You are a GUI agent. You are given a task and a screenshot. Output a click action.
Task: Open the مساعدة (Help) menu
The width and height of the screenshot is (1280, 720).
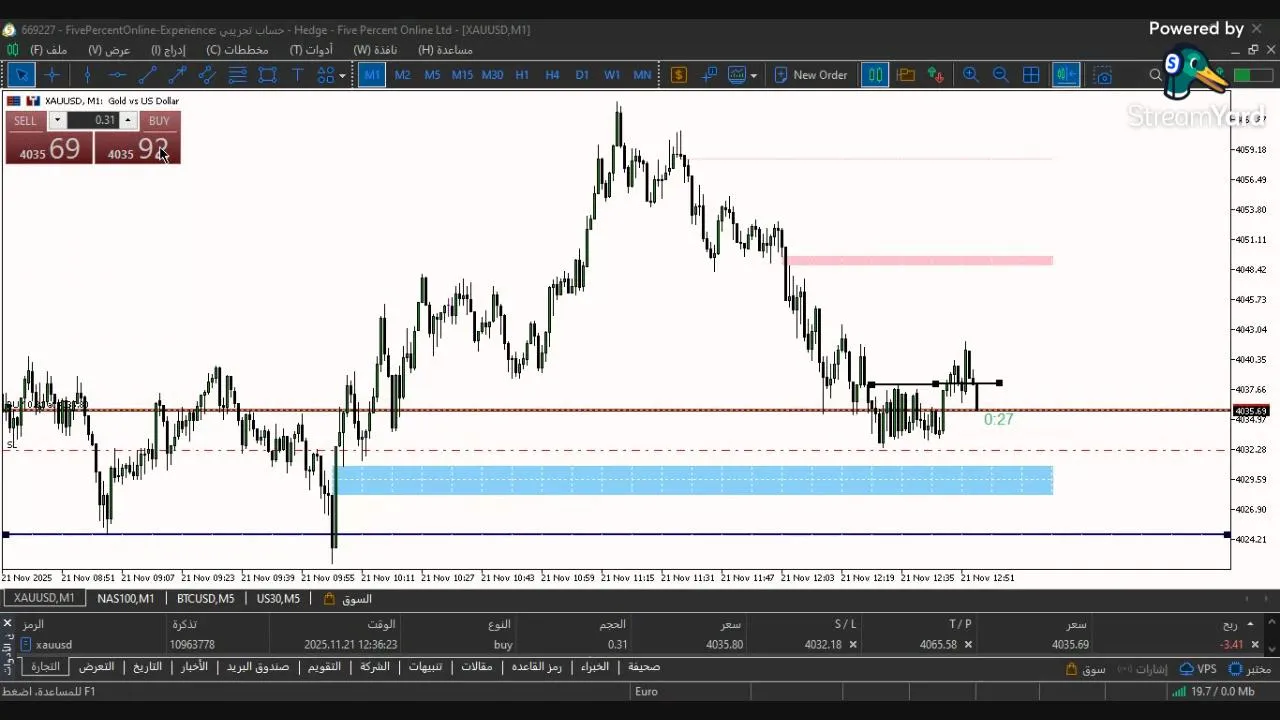[445, 49]
